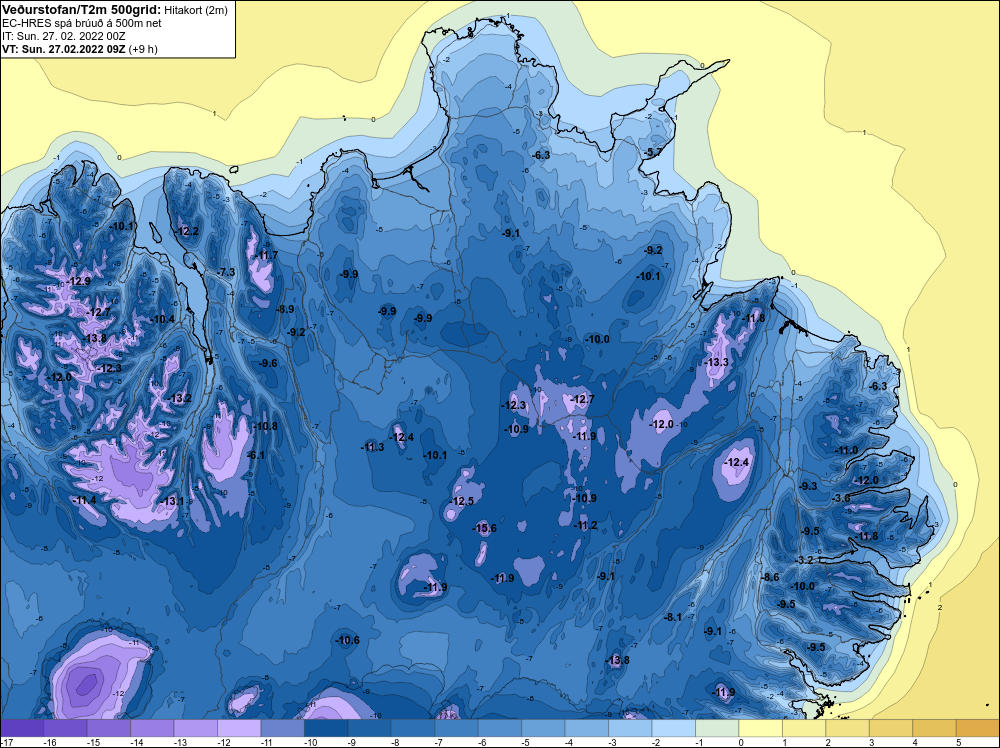Pick the pale green legend swatch between -1 and 0
1000x748 pixels.
pos(716,728)
